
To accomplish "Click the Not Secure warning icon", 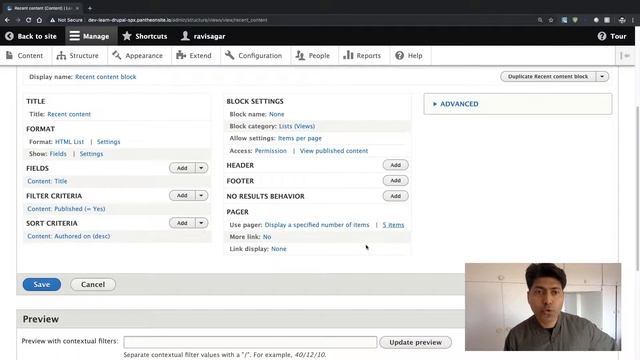I will click(53, 20).
